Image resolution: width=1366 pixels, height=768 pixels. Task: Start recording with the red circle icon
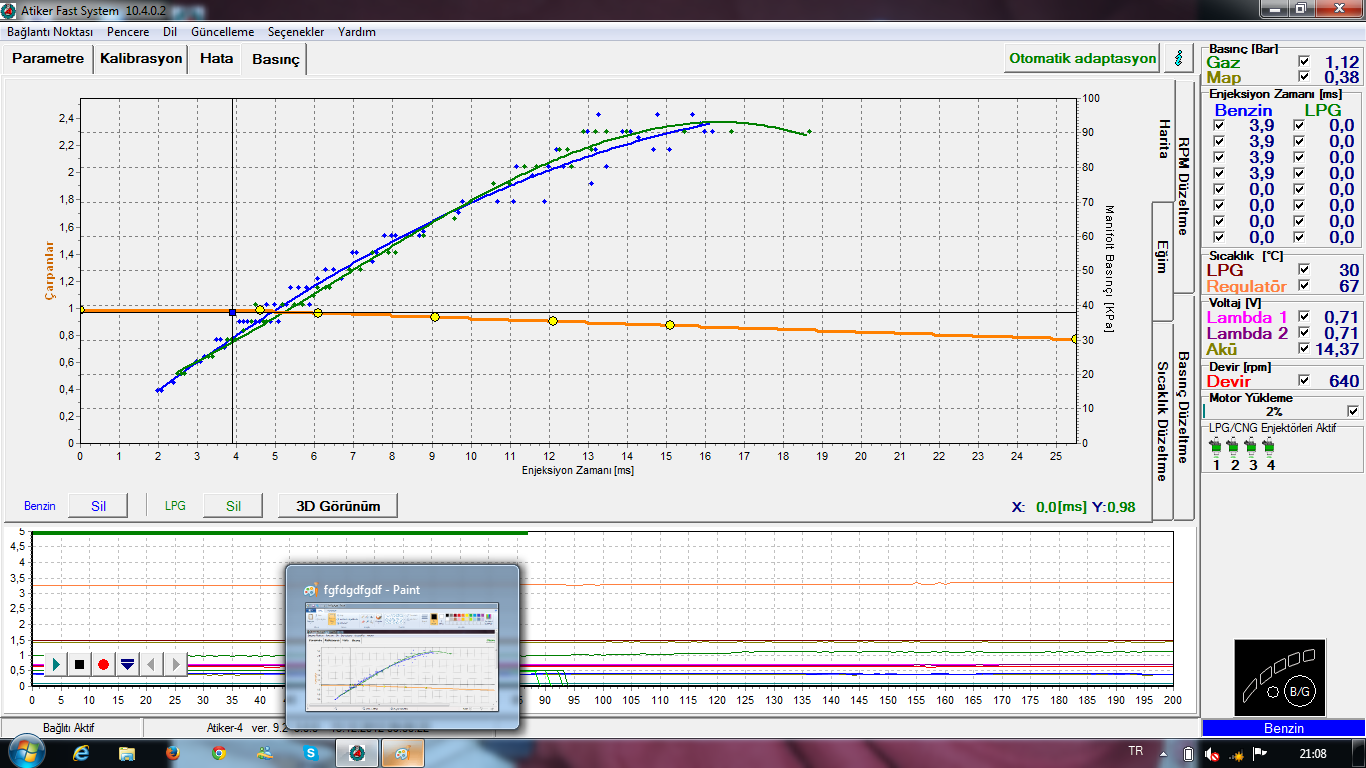(x=103, y=664)
